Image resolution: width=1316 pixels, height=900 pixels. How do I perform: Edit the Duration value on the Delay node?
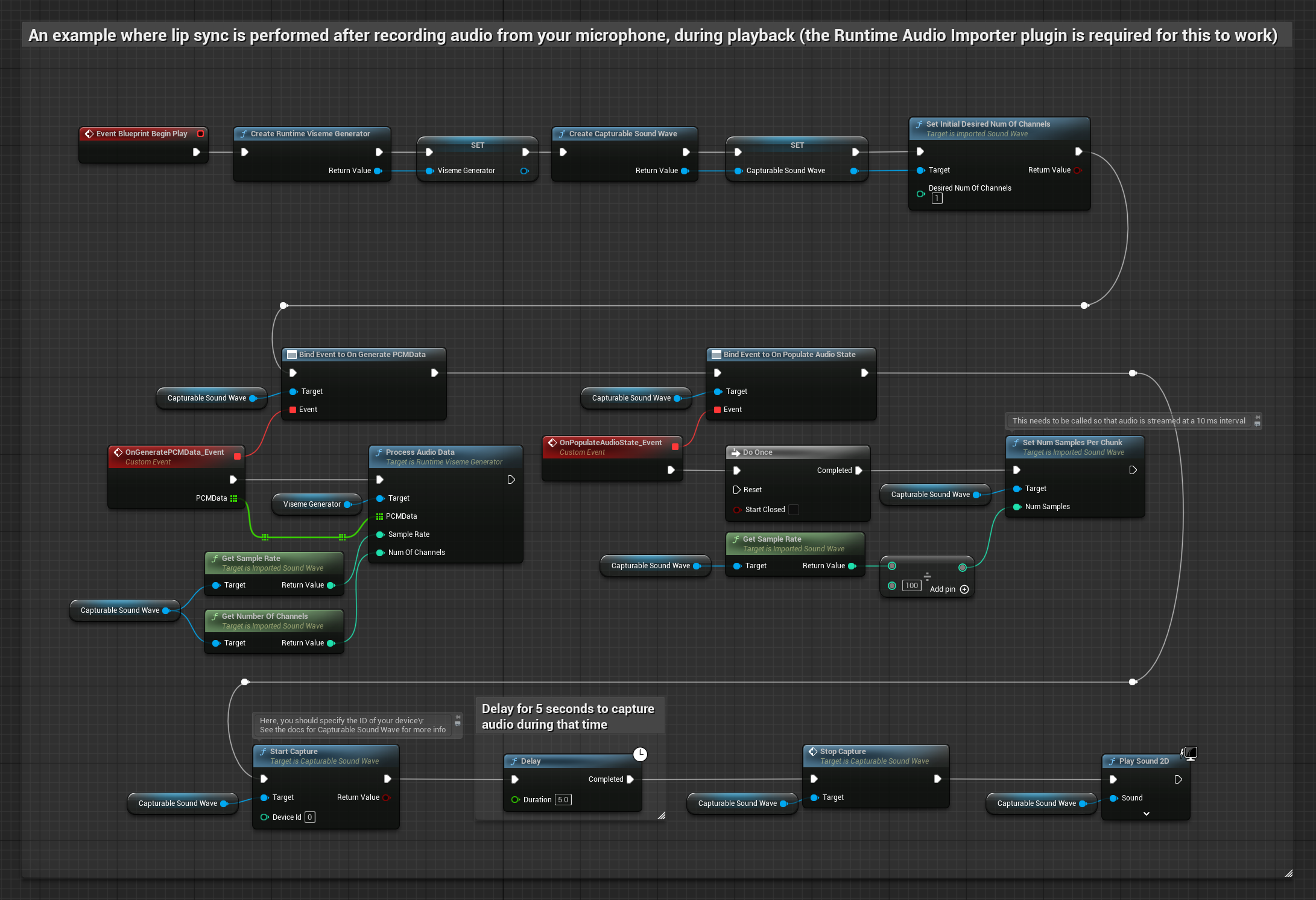pyautogui.click(x=563, y=799)
